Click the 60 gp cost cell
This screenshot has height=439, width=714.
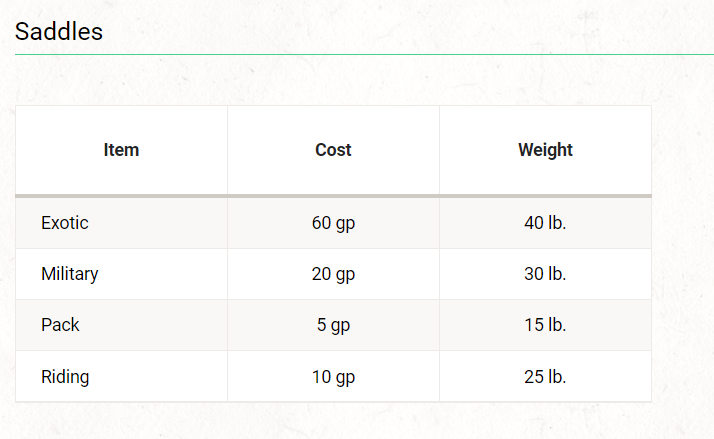point(333,223)
